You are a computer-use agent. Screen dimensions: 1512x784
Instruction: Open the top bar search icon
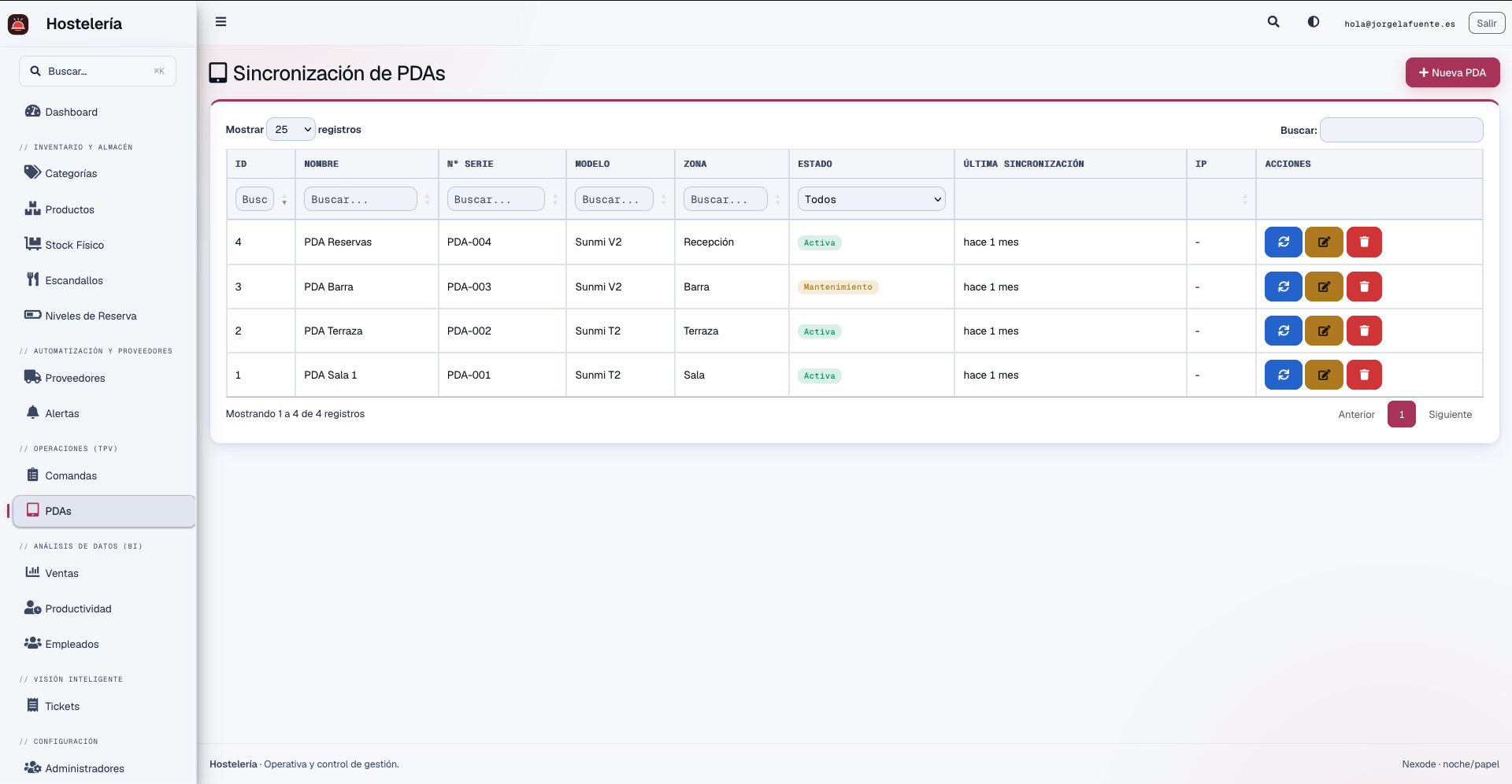click(x=1273, y=22)
